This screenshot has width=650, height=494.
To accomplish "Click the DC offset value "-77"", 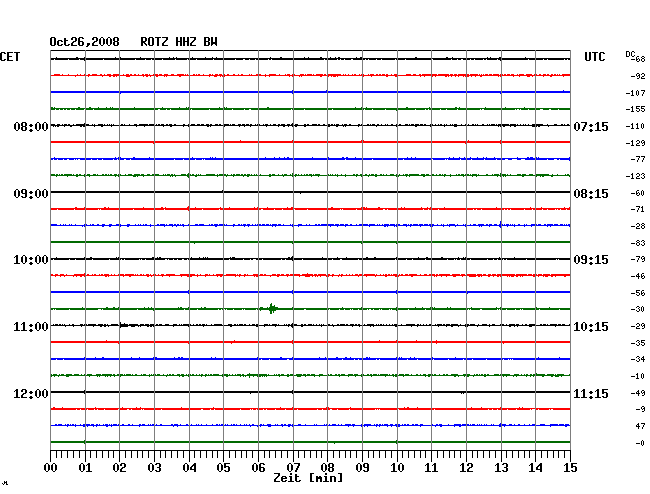I will pos(638,159).
